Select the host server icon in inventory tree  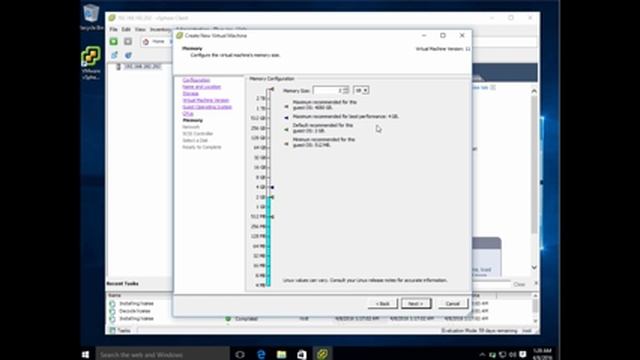click(x=118, y=67)
